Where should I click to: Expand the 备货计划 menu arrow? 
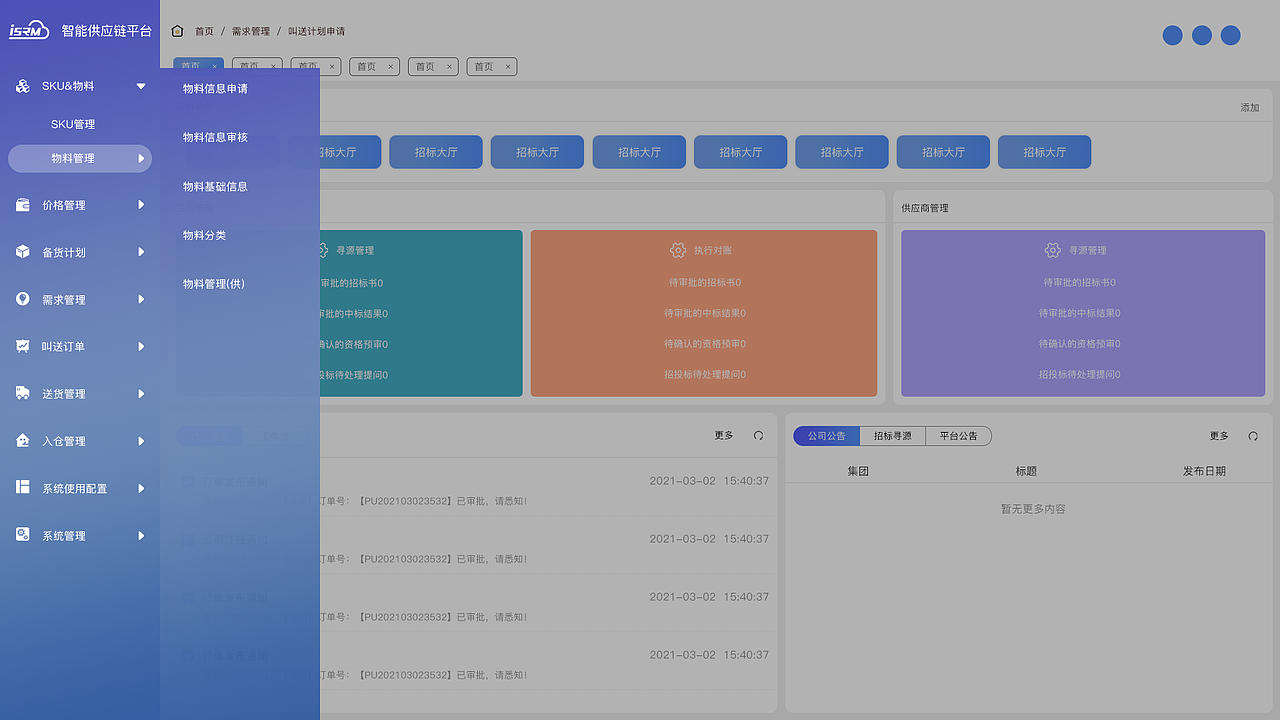(141, 252)
